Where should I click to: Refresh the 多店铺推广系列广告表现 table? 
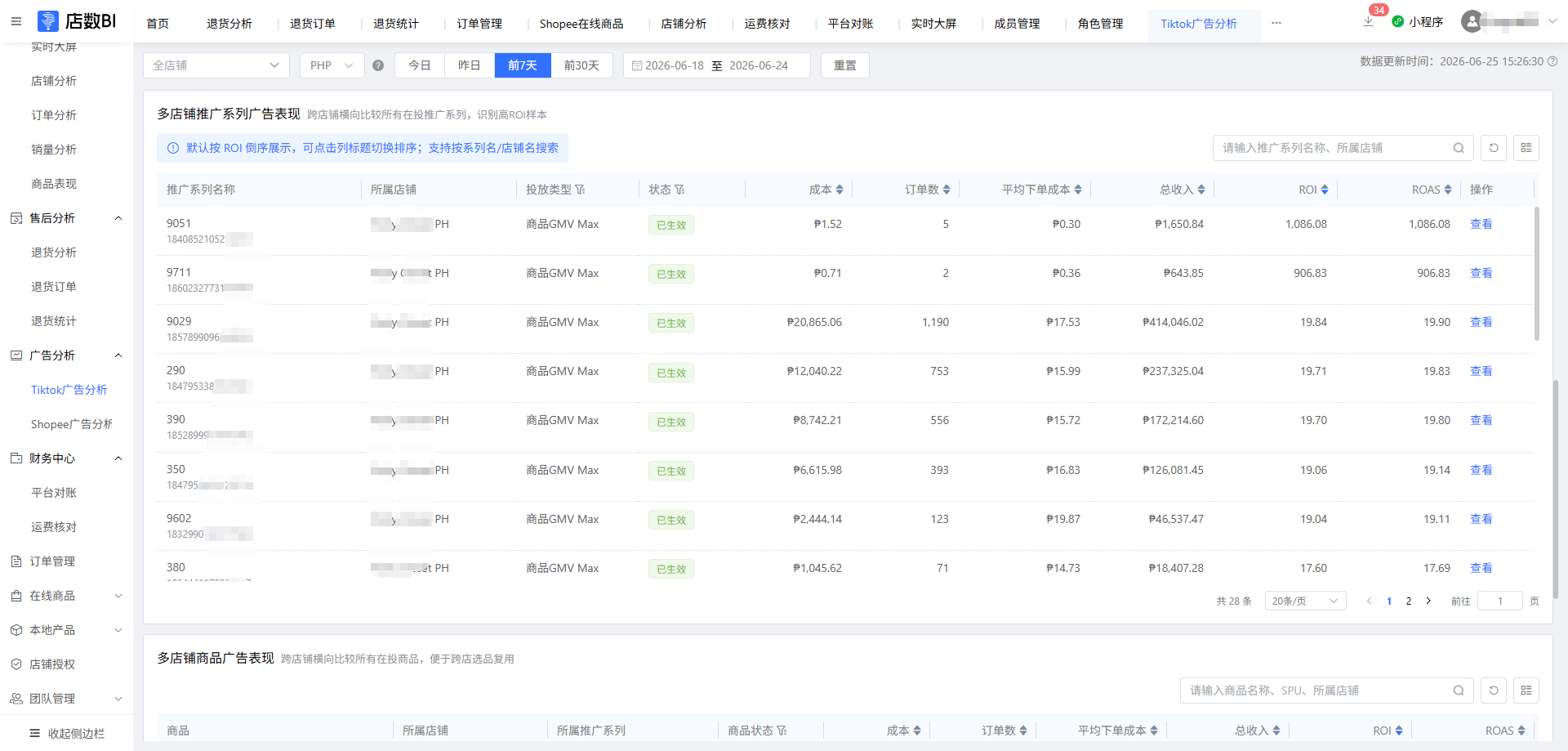point(1494,148)
